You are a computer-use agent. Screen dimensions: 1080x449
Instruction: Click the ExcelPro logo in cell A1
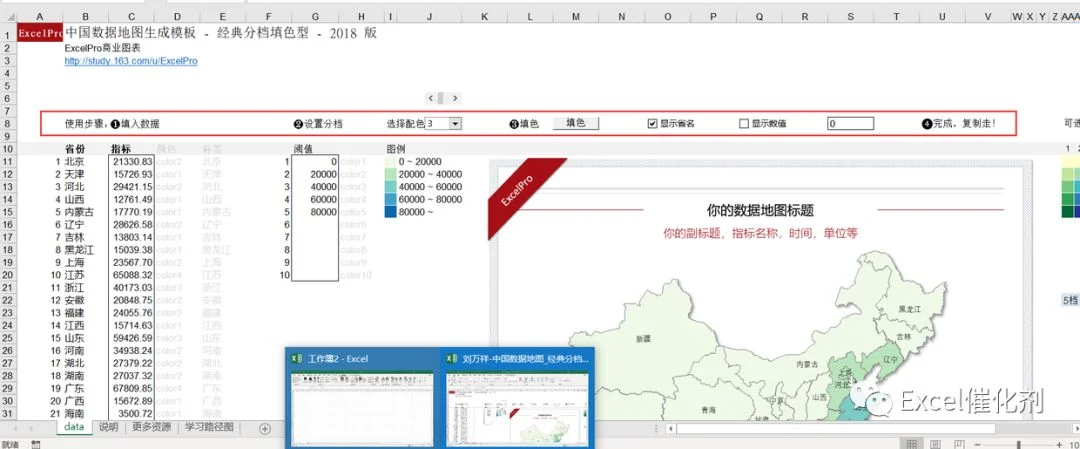point(40,33)
